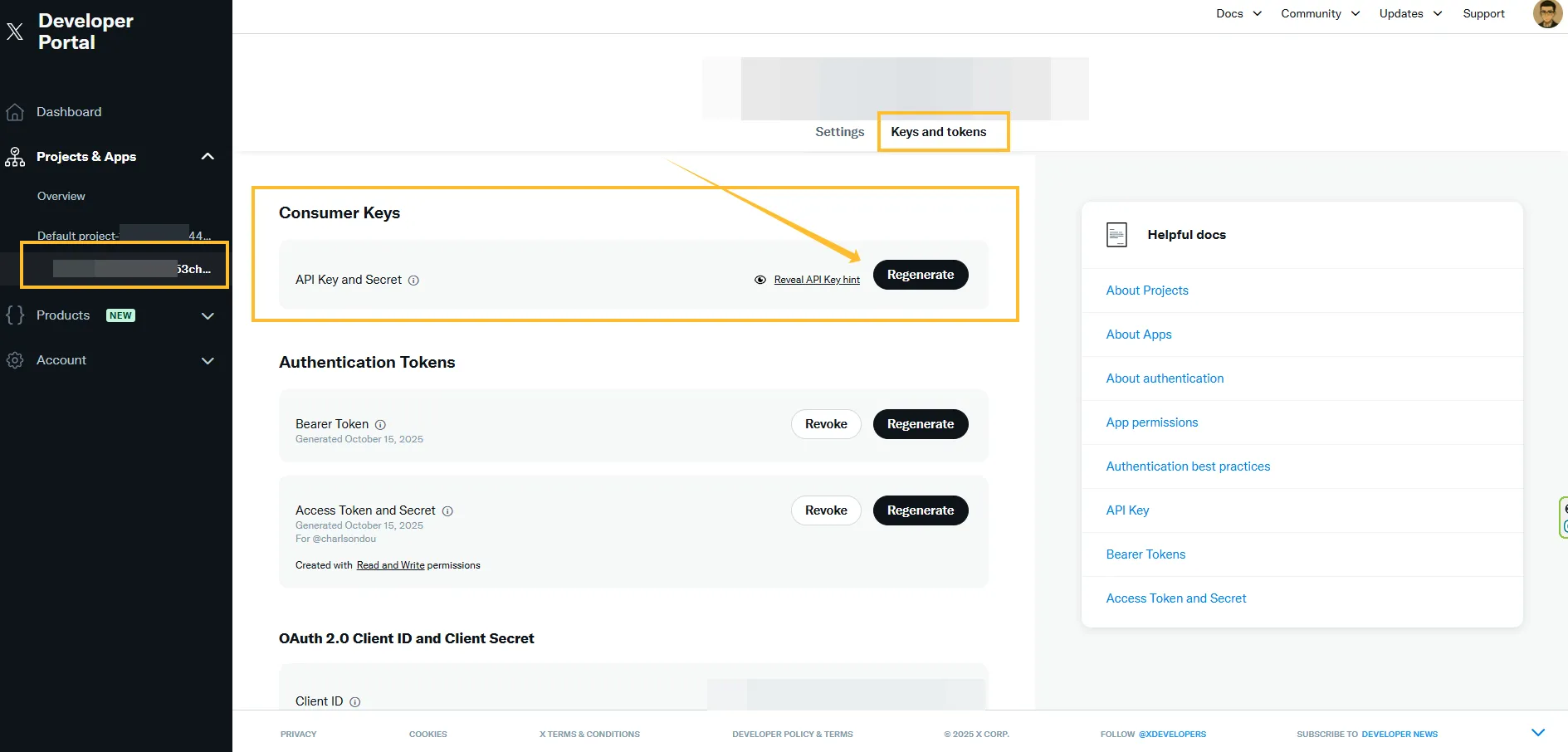Regenerate the API Key and Secret
The height and width of the screenshot is (752, 1568).
[x=920, y=275]
